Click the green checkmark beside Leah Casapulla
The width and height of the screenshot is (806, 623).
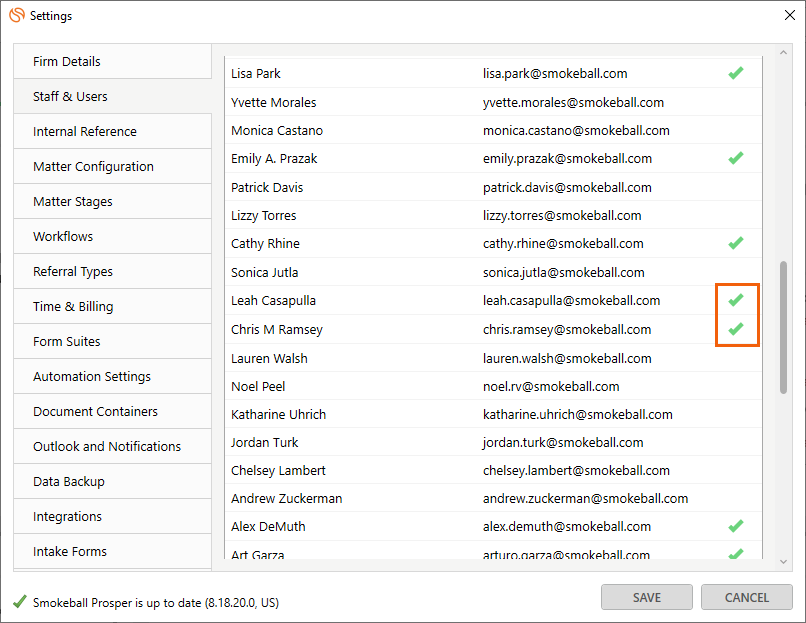[x=736, y=300]
